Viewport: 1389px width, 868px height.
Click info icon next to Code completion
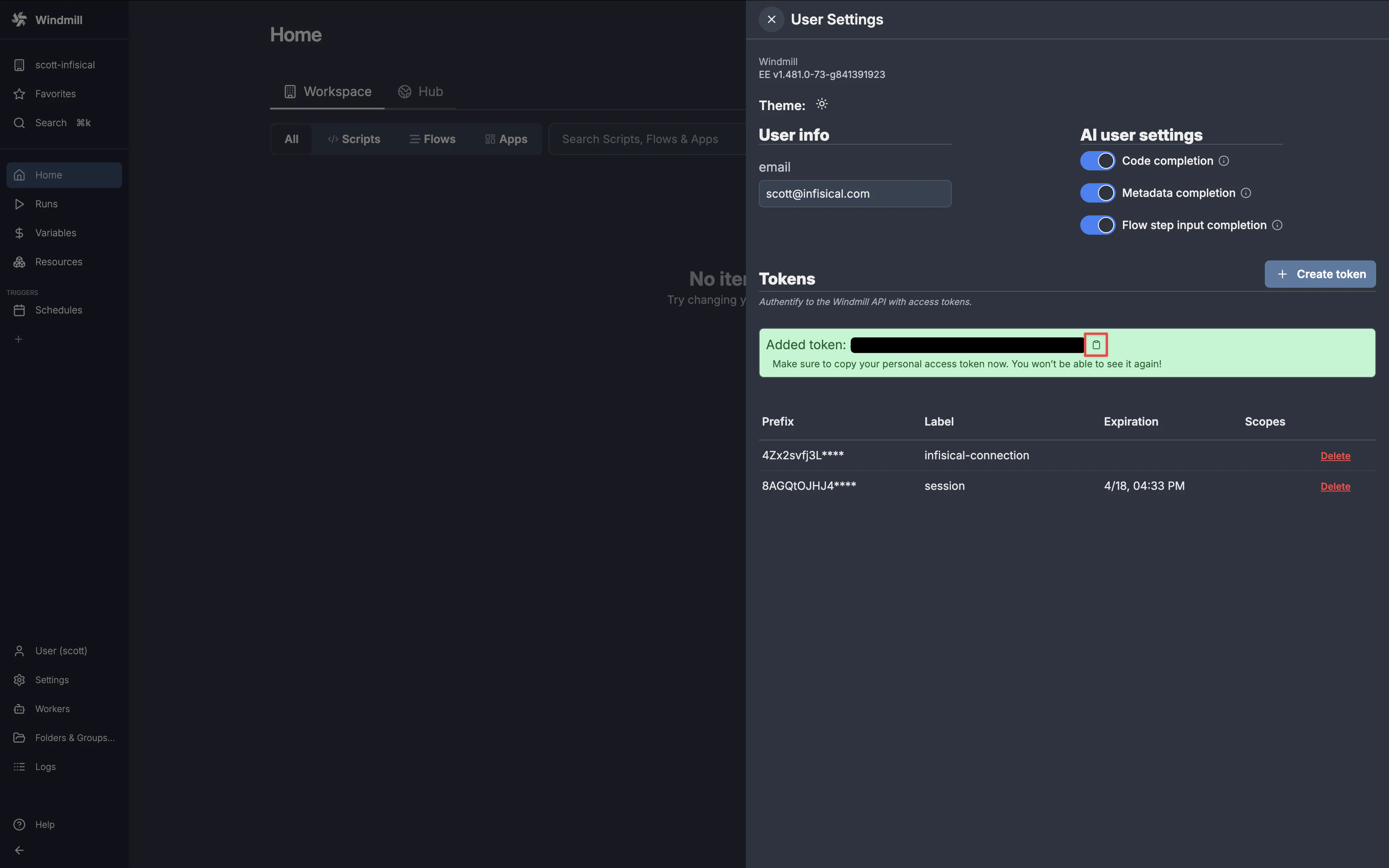tap(1224, 161)
